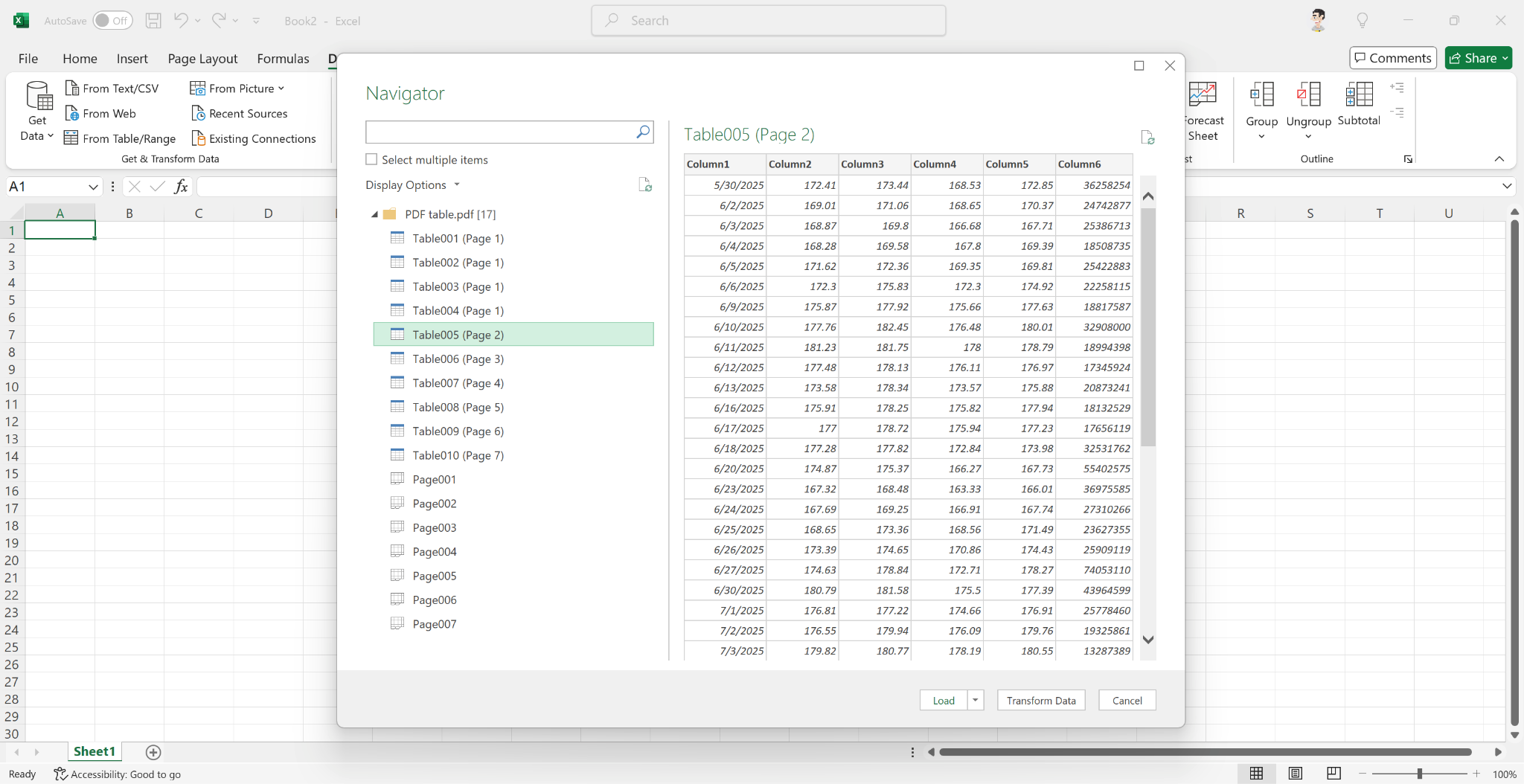
Task: Click the Save icon in title bar
Action: 153,21
